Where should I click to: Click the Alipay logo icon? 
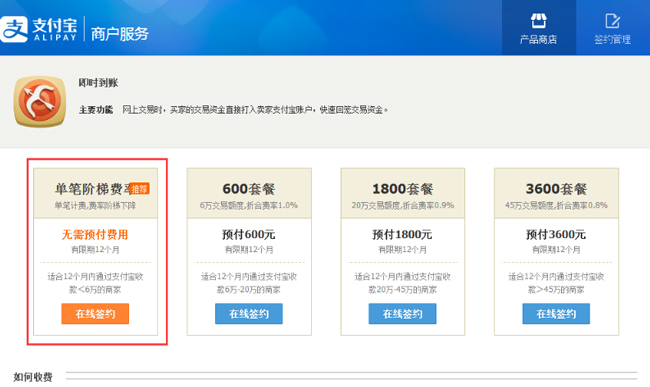tap(14, 29)
